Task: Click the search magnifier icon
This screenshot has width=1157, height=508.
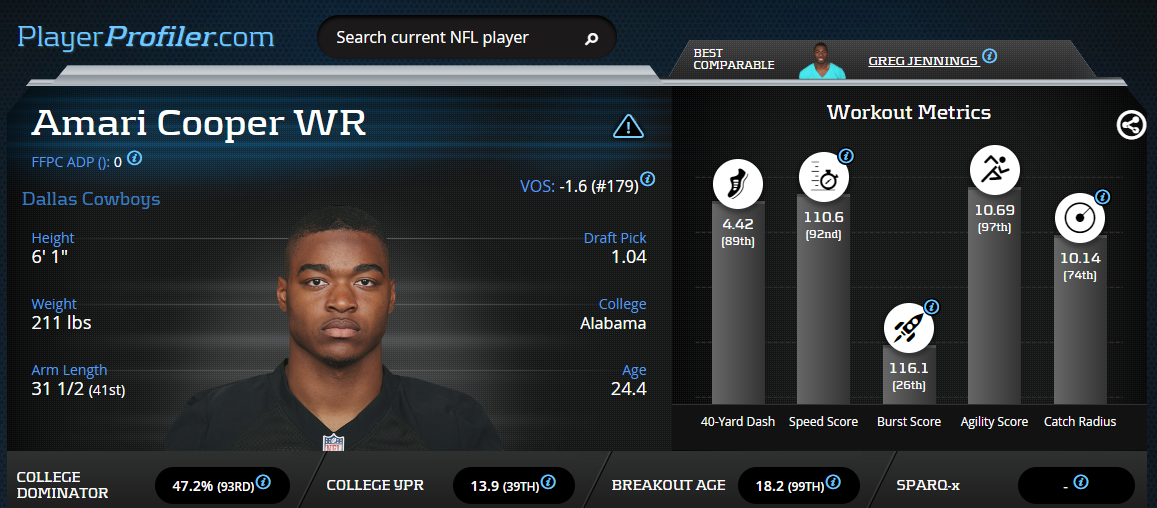Action: (591, 38)
